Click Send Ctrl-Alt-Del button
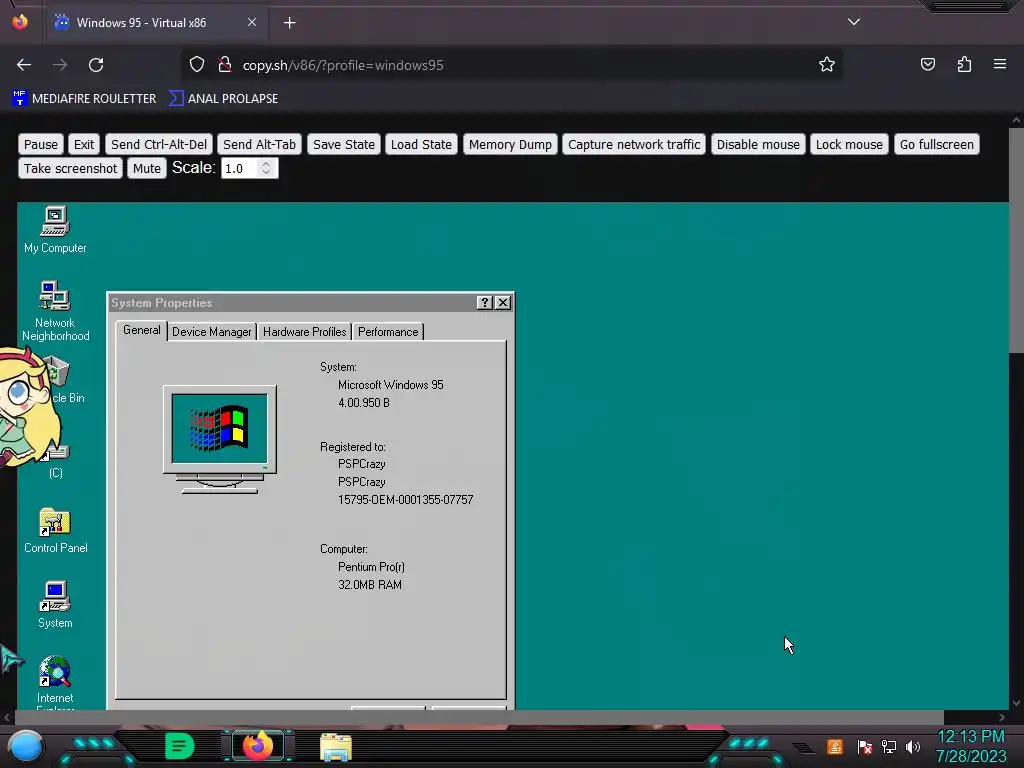1024x768 pixels. [159, 144]
